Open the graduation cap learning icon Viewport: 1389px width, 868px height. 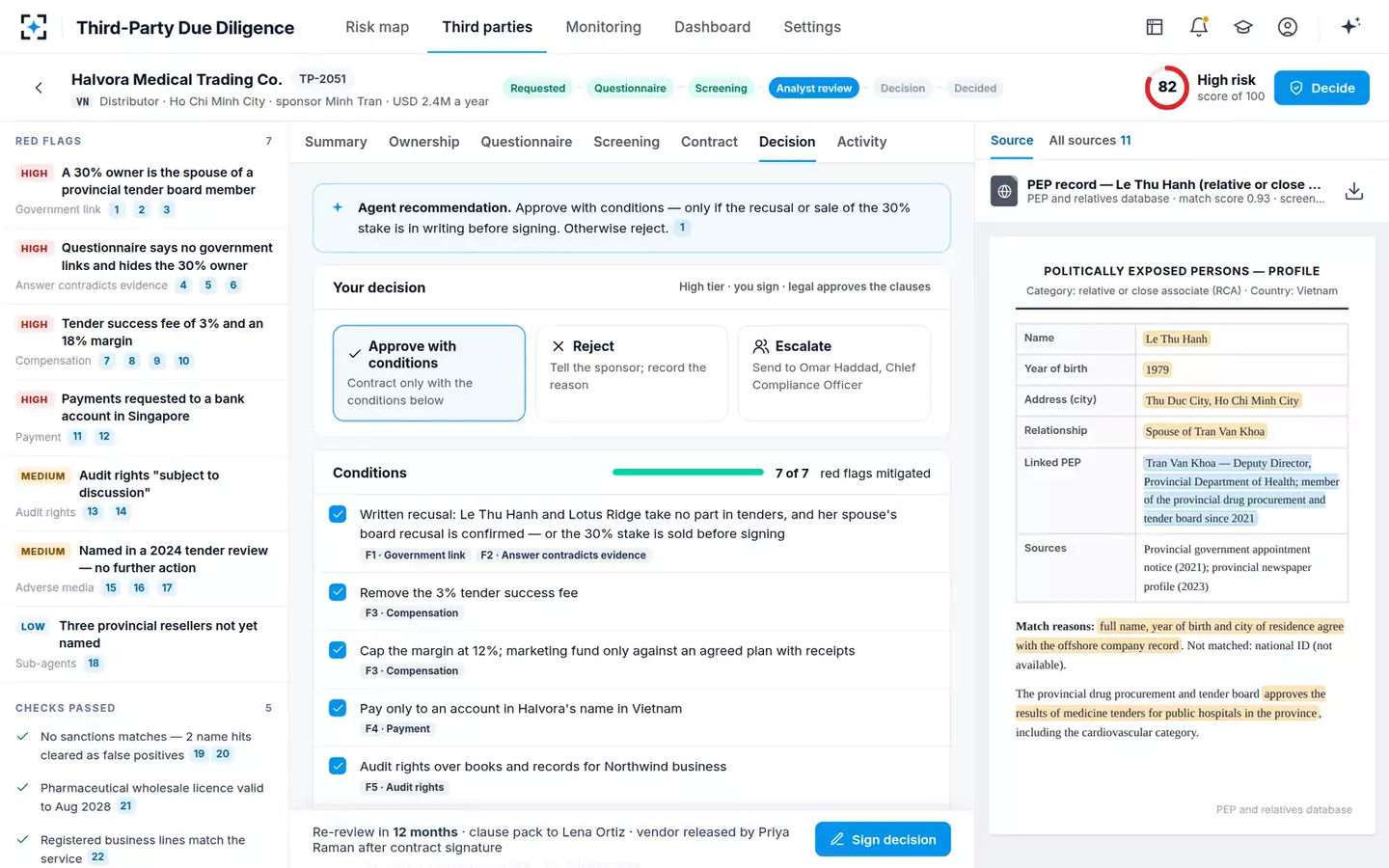(1243, 27)
